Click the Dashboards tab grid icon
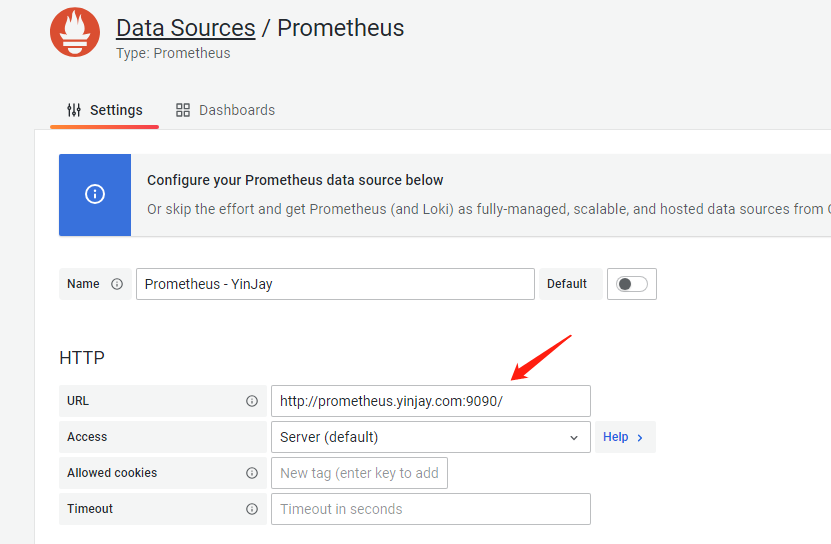This screenshot has height=544, width=831. [x=183, y=110]
